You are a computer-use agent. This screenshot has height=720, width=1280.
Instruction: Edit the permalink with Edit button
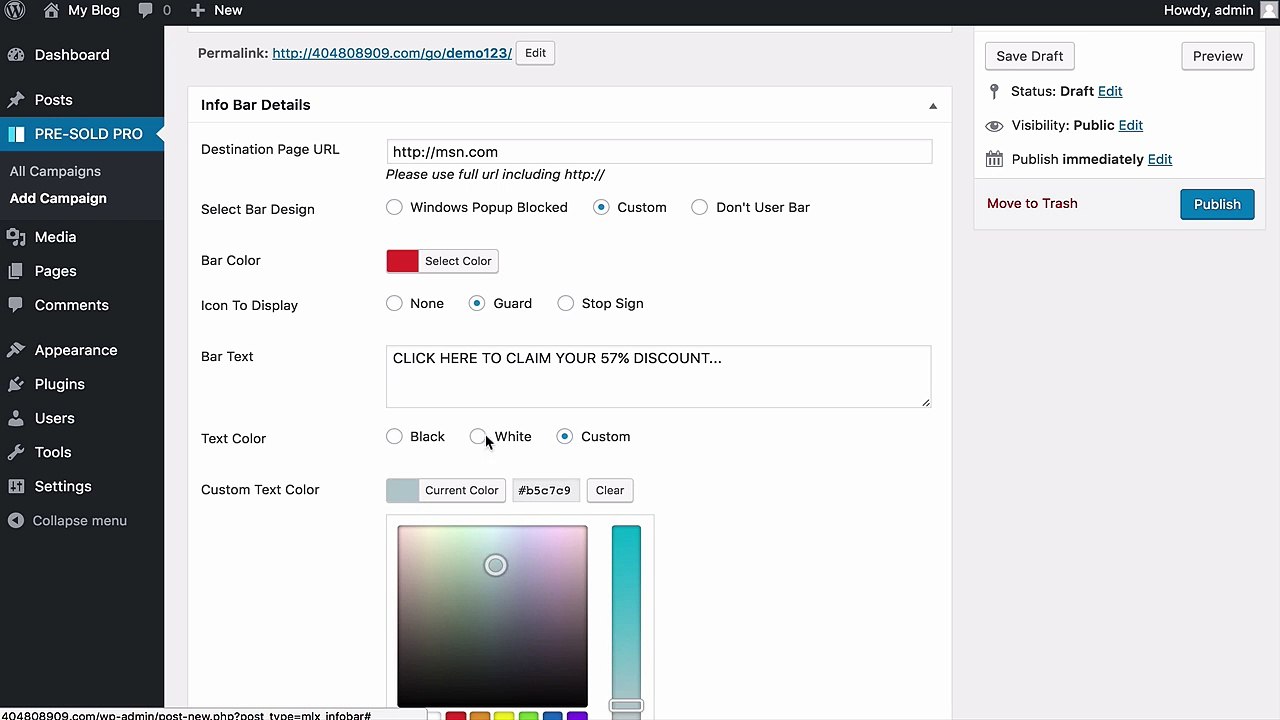point(535,53)
